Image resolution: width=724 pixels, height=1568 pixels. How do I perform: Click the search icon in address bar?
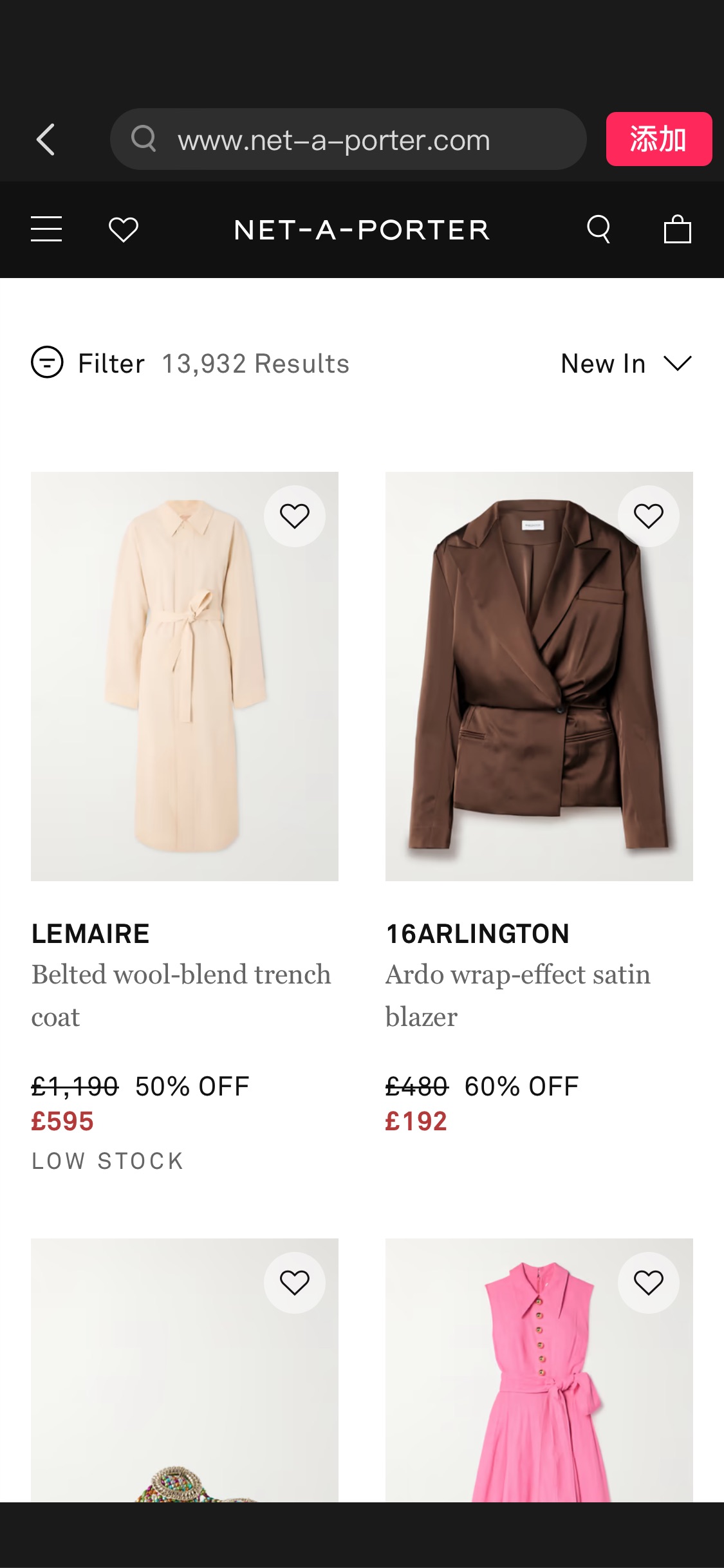144,138
